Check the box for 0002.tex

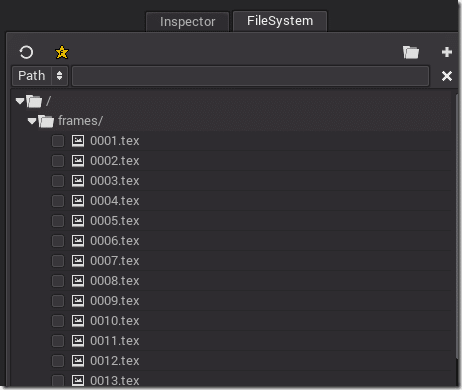[x=58, y=161]
